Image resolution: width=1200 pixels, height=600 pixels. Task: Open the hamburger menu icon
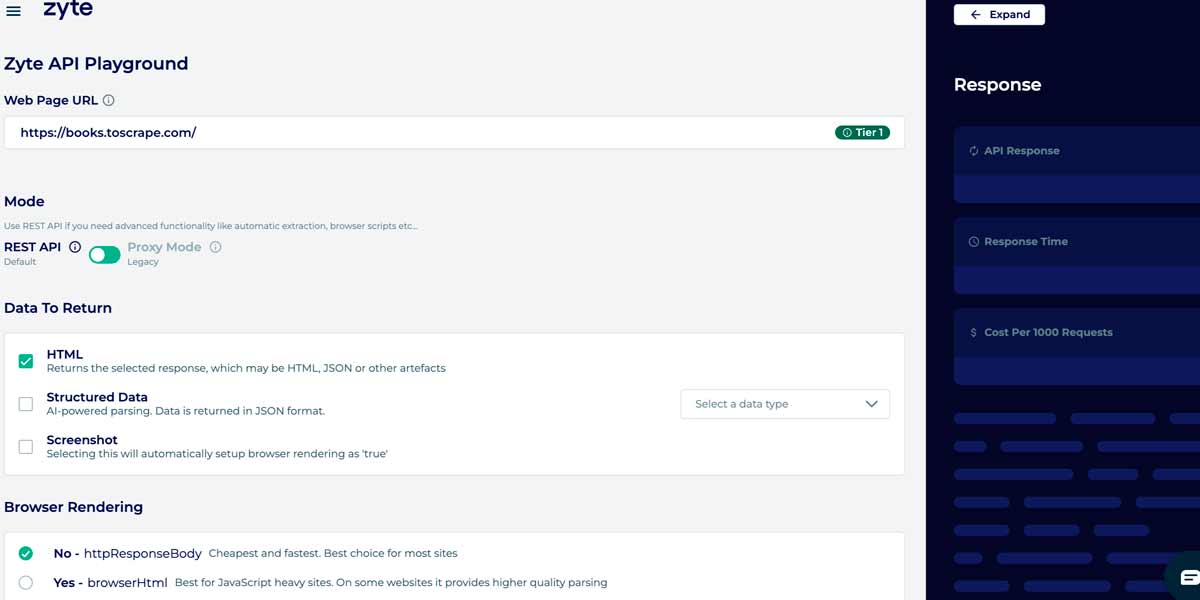pyautogui.click(x=14, y=12)
